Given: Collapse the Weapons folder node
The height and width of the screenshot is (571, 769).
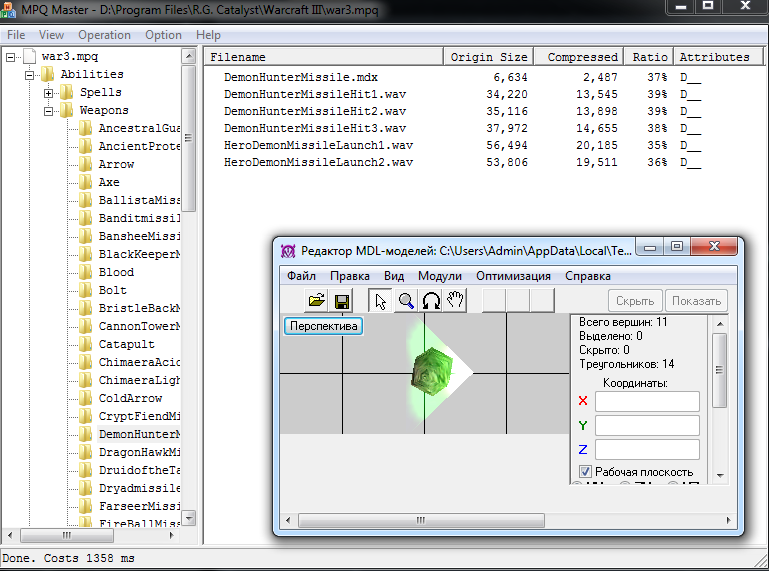Looking at the screenshot, I should tap(48, 111).
